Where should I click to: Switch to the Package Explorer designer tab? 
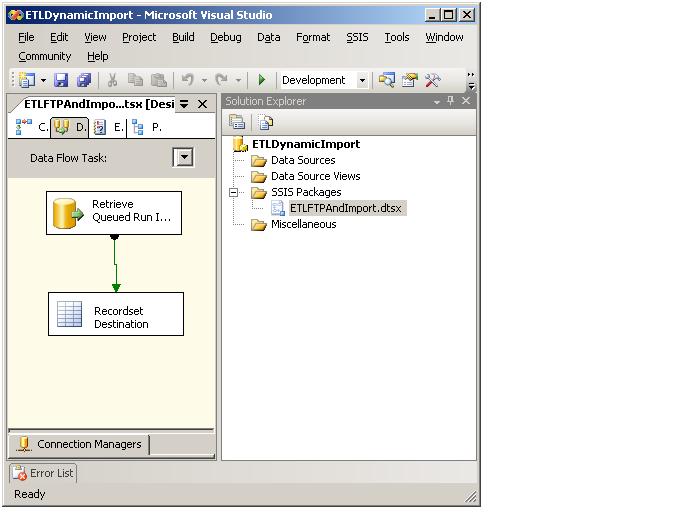[x=146, y=128]
